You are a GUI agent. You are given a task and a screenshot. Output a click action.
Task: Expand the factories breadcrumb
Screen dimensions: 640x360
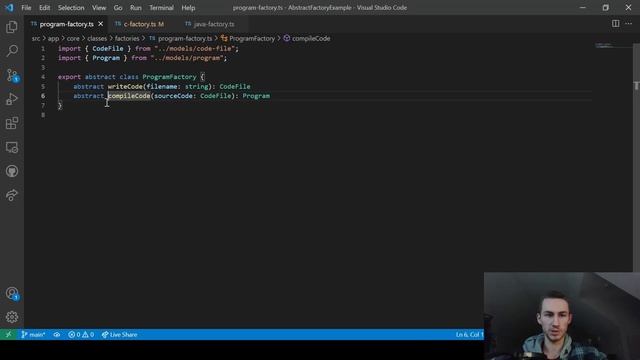(x=127, y=38)
